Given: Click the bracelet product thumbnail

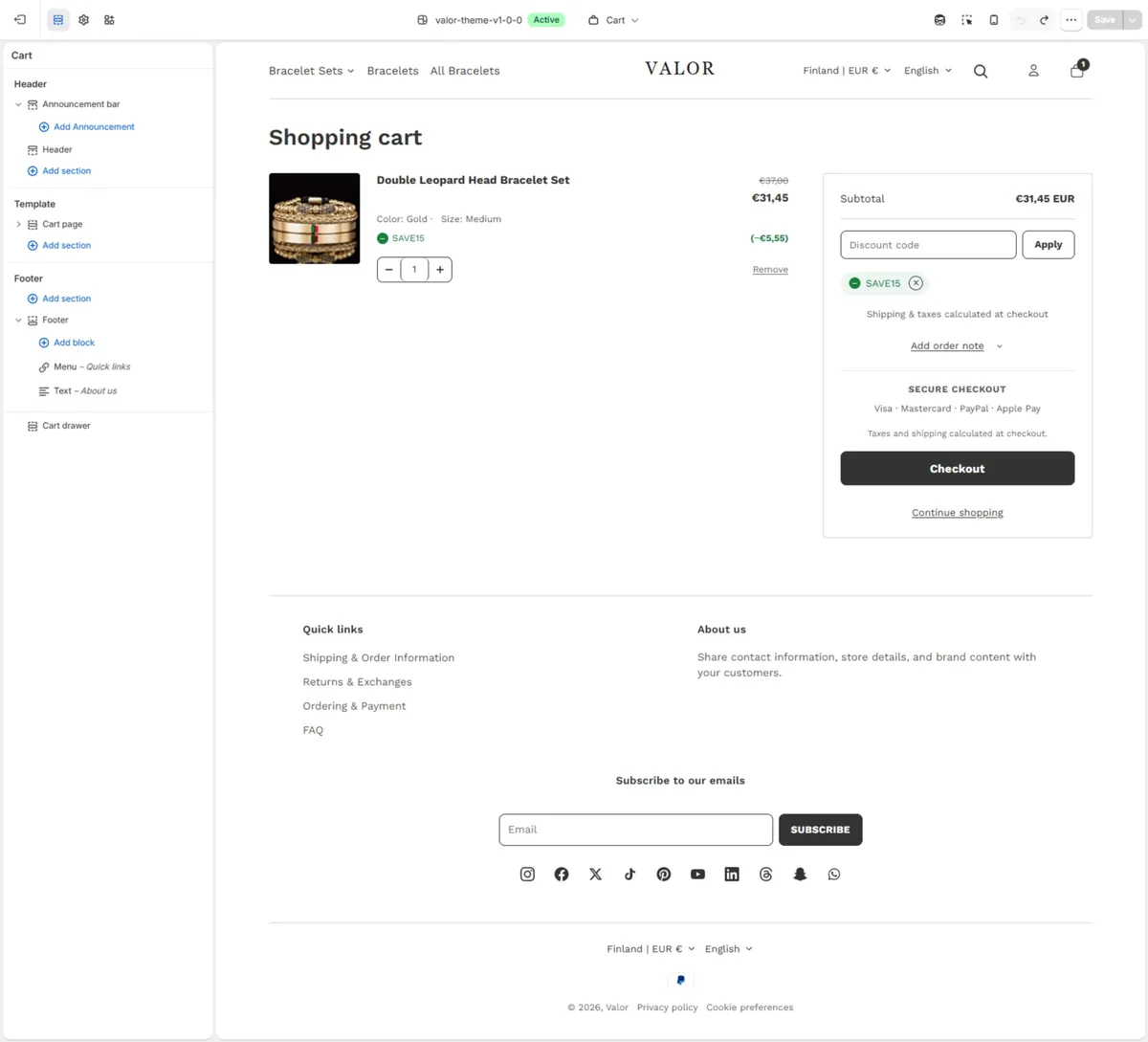Looking at the screenshot, I should click(x=315, y=218).
